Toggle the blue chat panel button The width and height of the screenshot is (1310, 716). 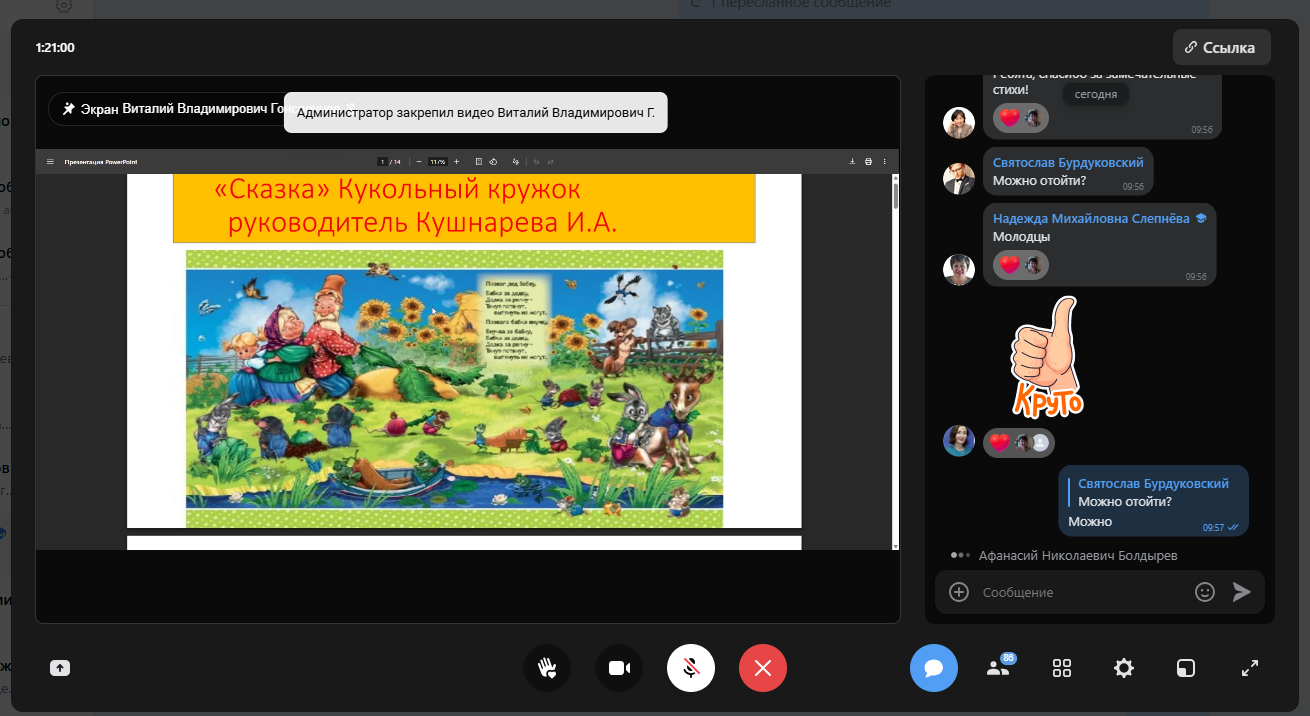934,668
